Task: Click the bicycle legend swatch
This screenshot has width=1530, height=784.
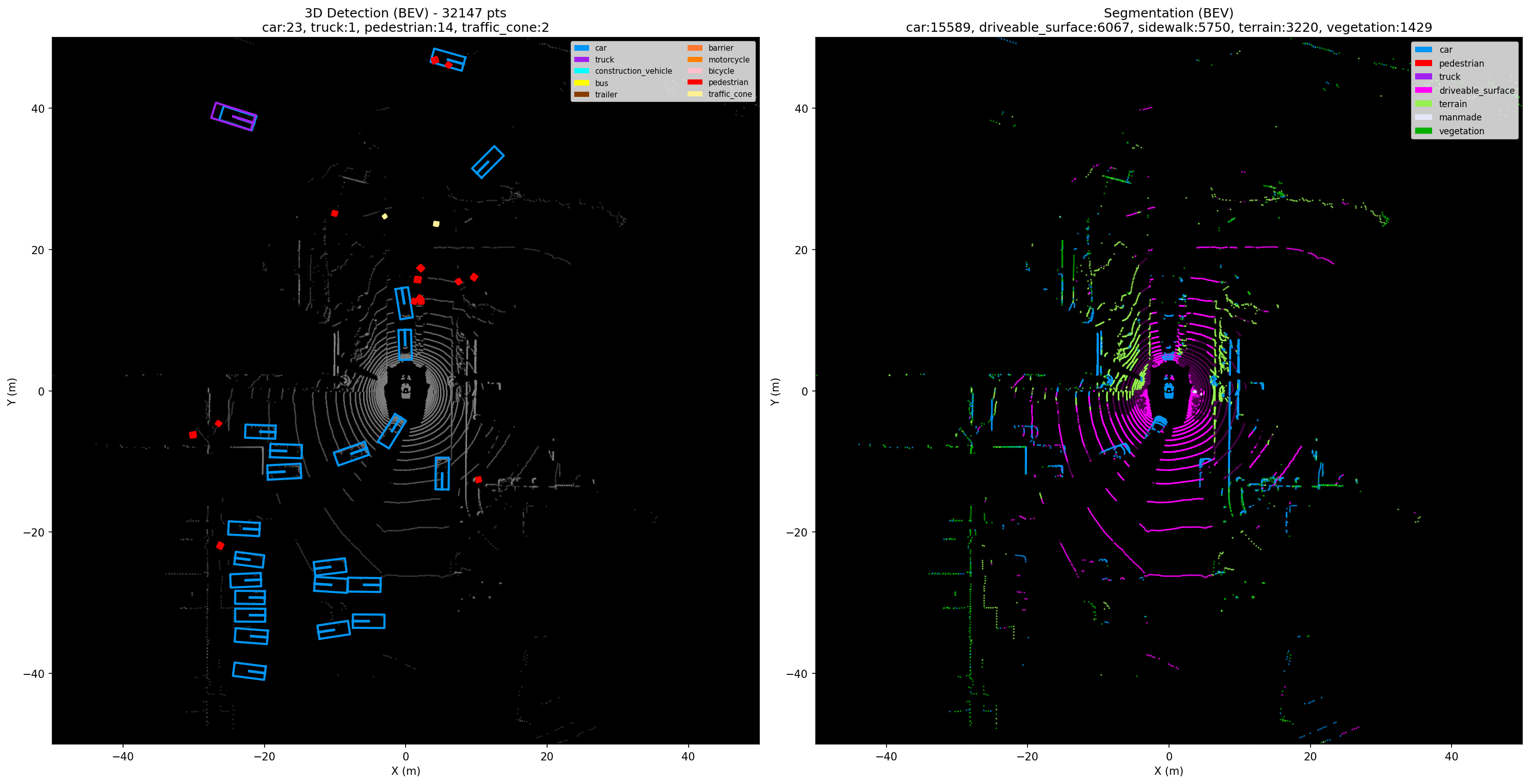Action: point(694,71)
